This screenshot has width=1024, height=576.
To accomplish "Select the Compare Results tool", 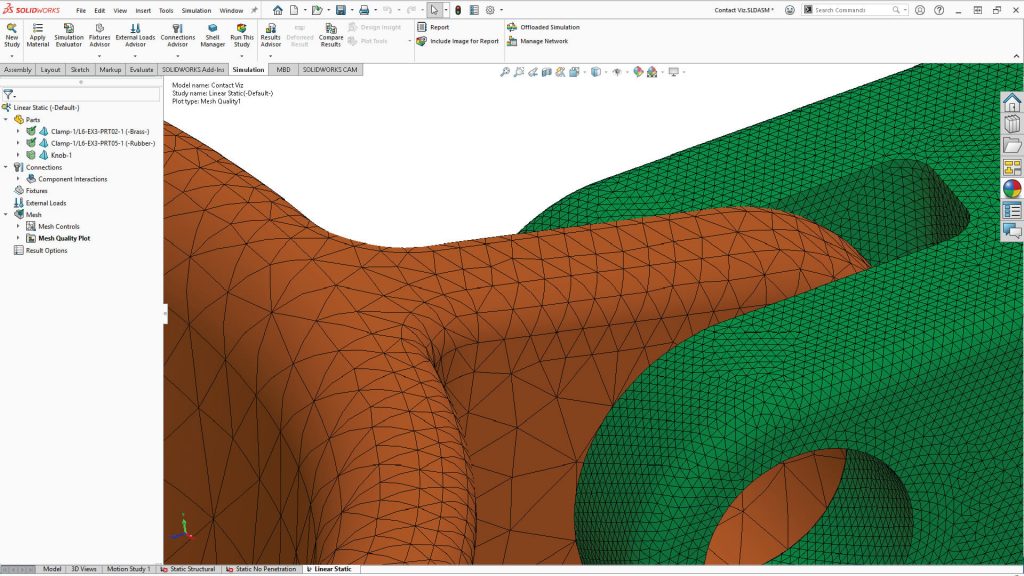I will coord(331,33).
